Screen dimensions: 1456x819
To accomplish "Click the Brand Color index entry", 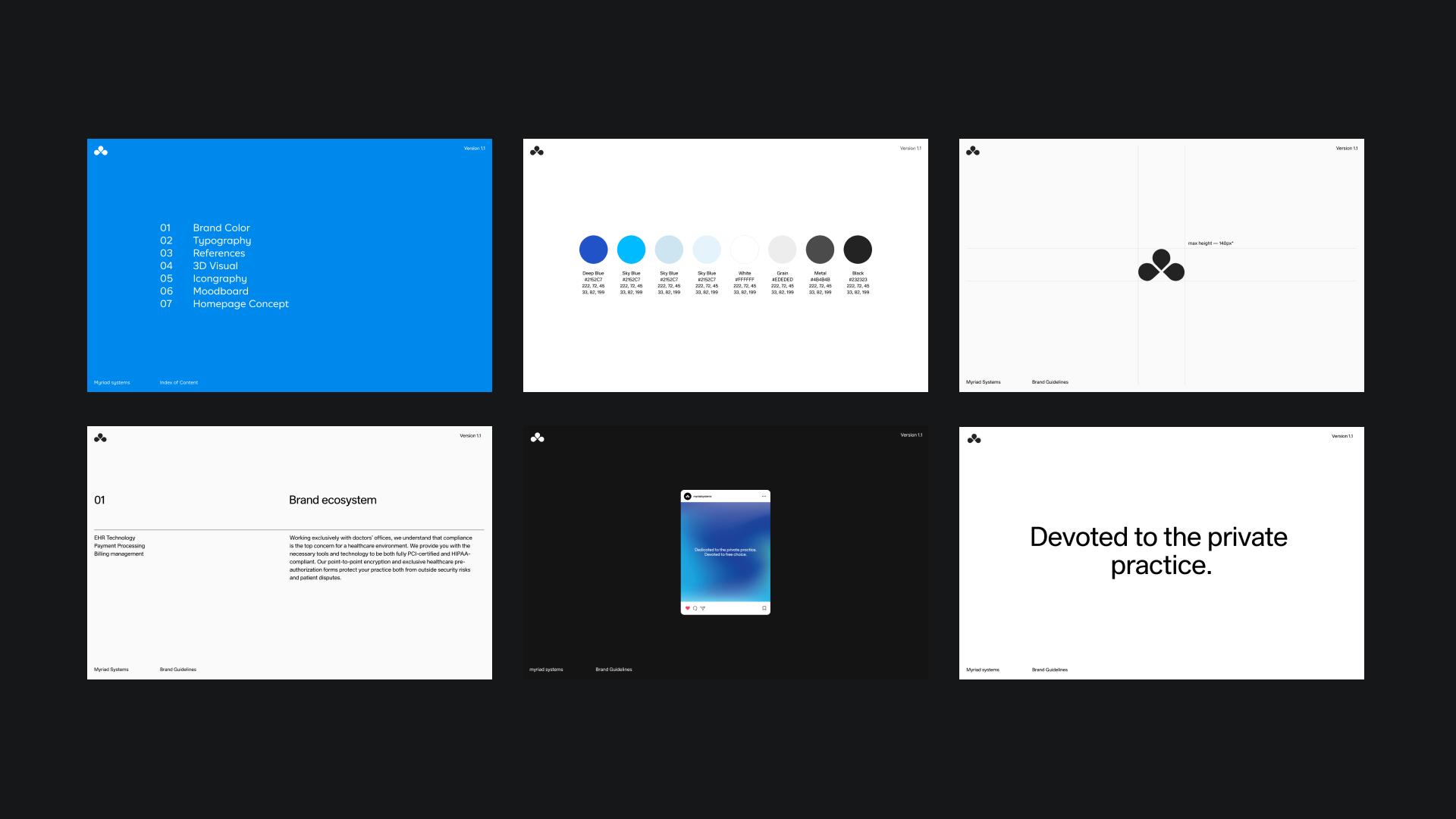I will click(221, 227).
